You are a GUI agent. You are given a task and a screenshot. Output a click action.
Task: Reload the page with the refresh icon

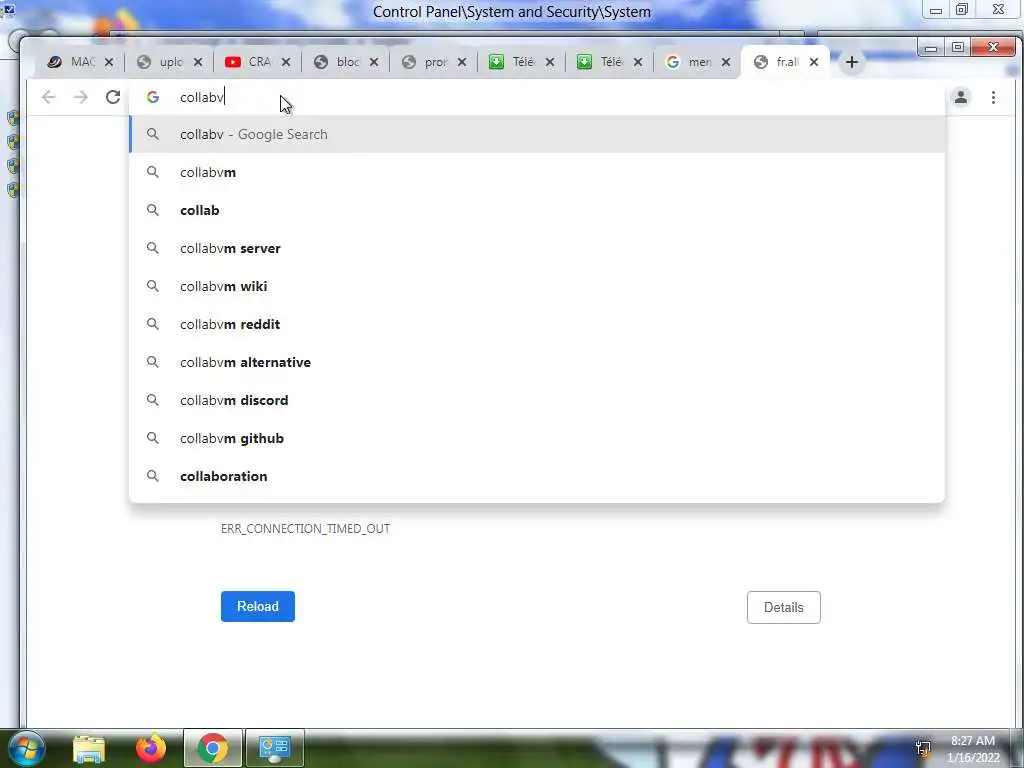click(113, 97)
